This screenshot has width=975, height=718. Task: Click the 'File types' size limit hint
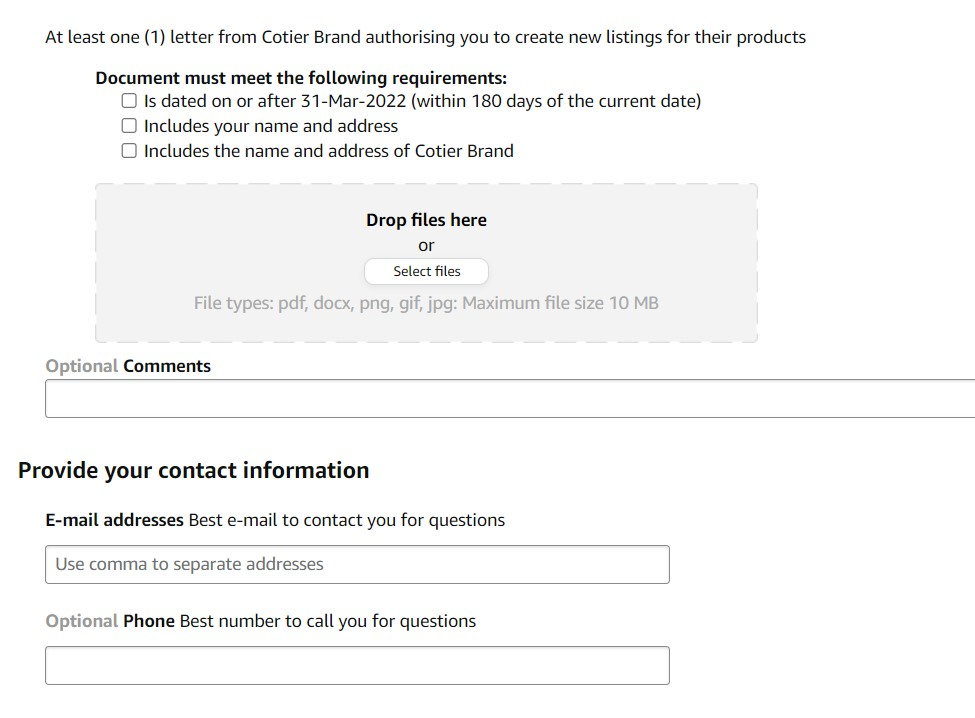coord(426,303)
